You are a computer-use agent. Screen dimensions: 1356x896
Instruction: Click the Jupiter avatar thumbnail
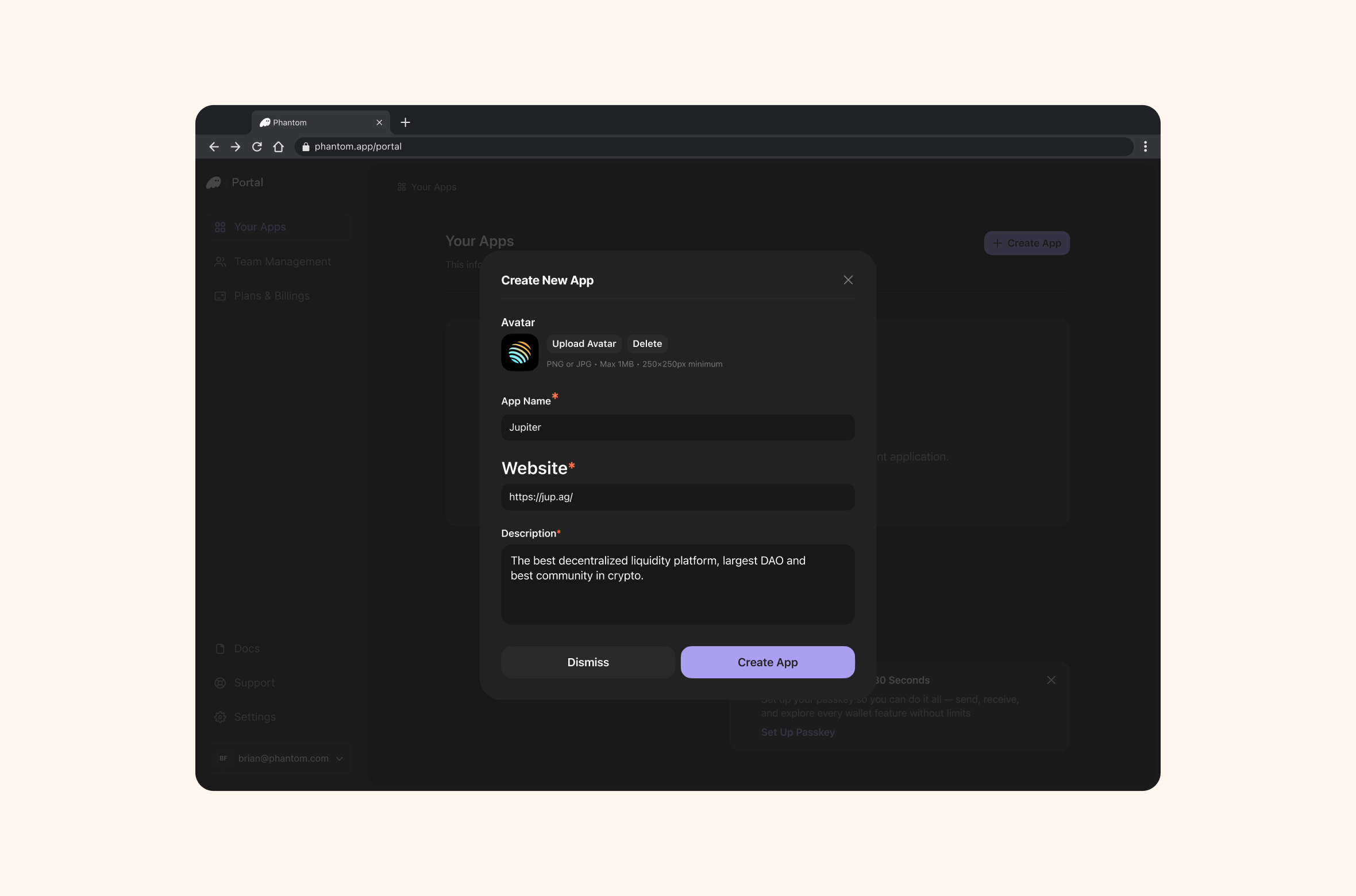[x=520, y=353]
